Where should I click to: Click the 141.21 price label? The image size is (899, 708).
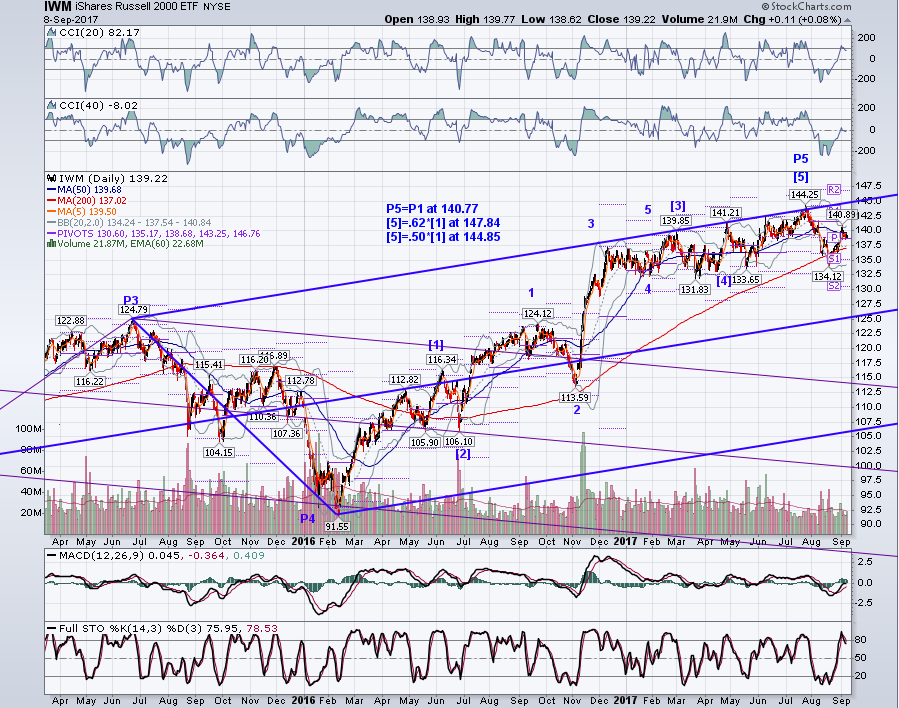pos(726,213)
